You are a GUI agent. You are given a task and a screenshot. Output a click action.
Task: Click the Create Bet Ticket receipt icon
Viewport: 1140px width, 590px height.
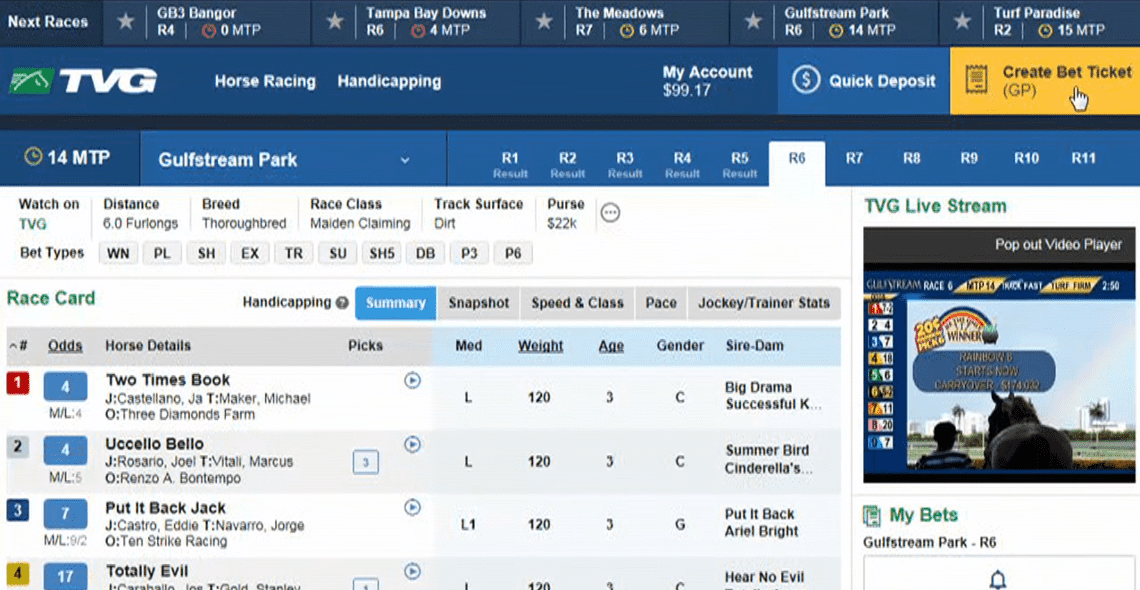coord(976,80)
